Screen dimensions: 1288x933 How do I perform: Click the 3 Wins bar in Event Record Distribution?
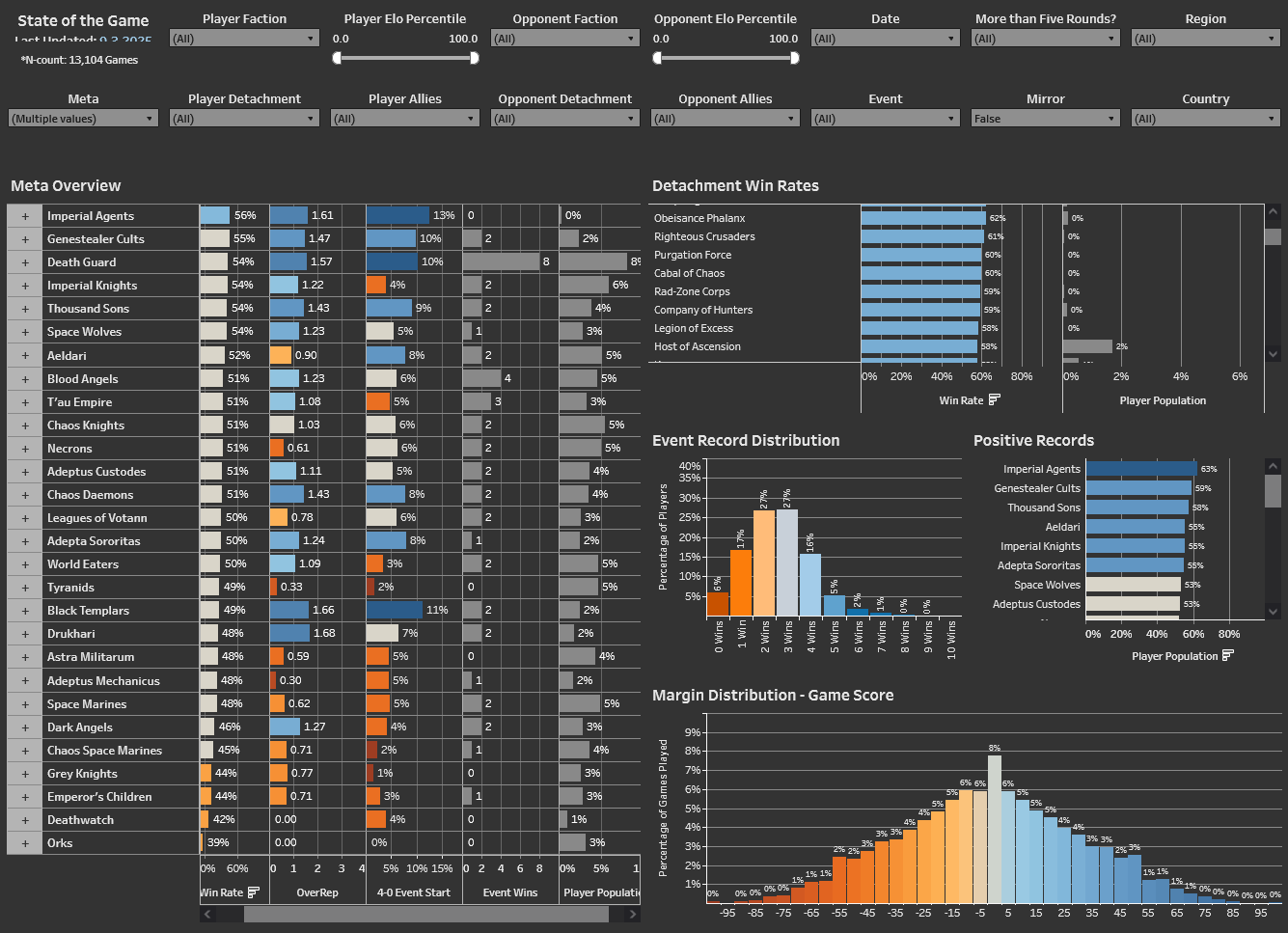tap(787, 563)
